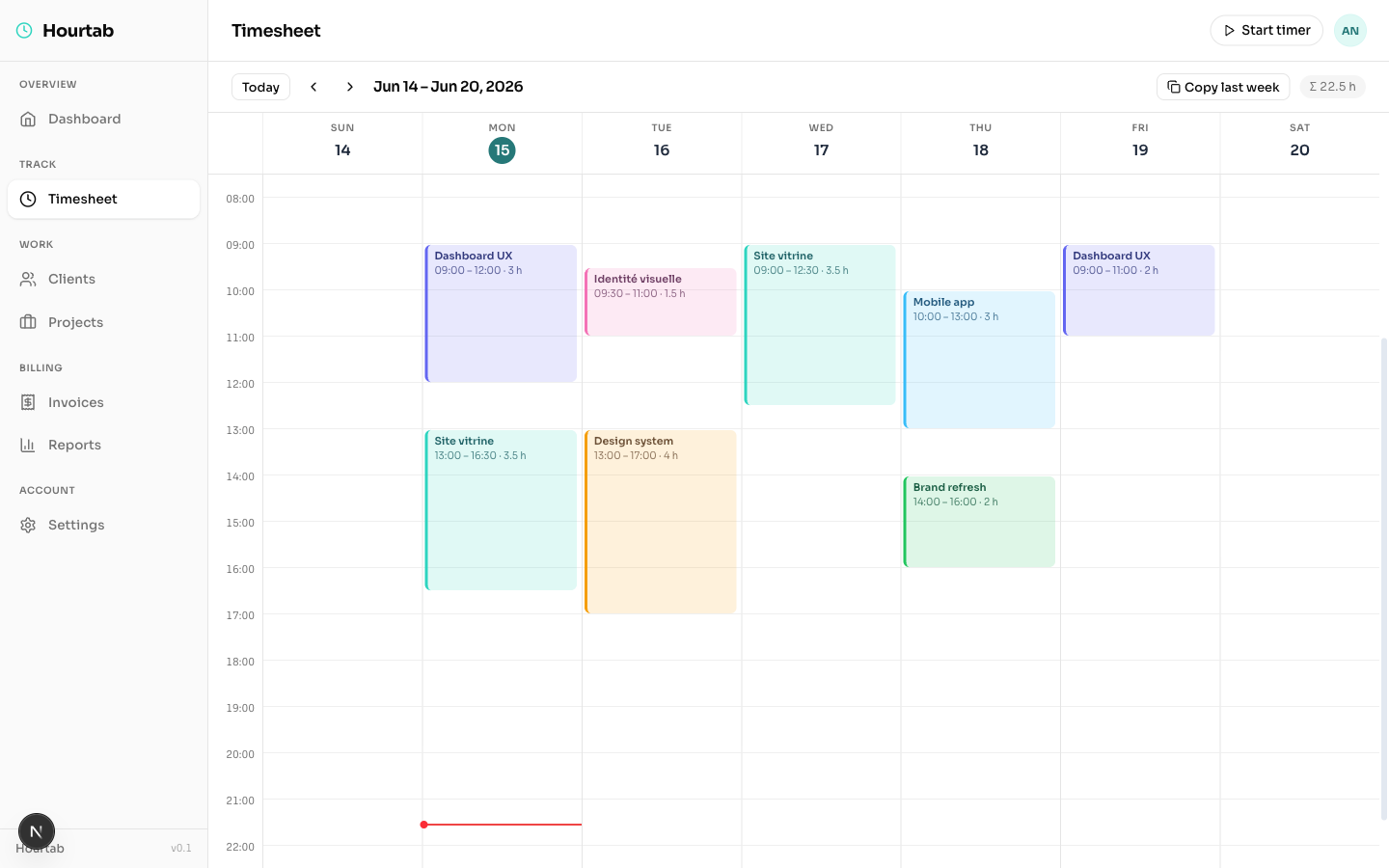Open Clients page

(103, 279)
